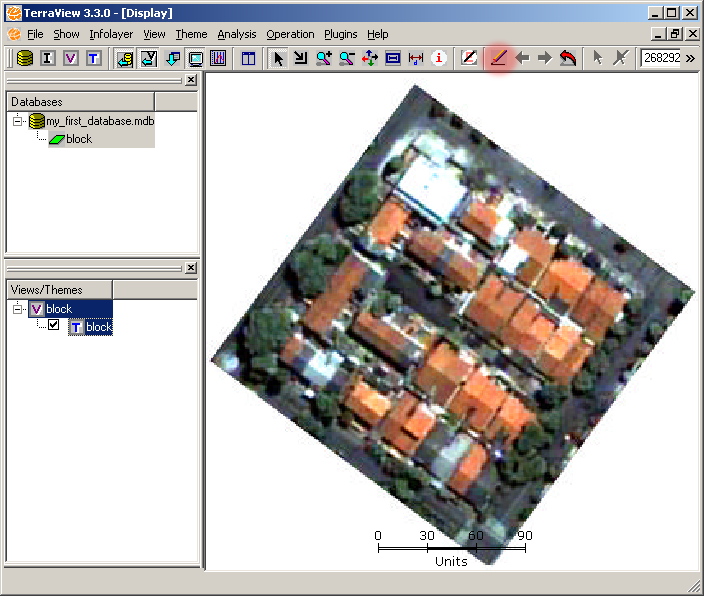The height and width of the screenshot is (596, 704).
Task: Open the Analysis menu
Action: (x=236, y=34)
